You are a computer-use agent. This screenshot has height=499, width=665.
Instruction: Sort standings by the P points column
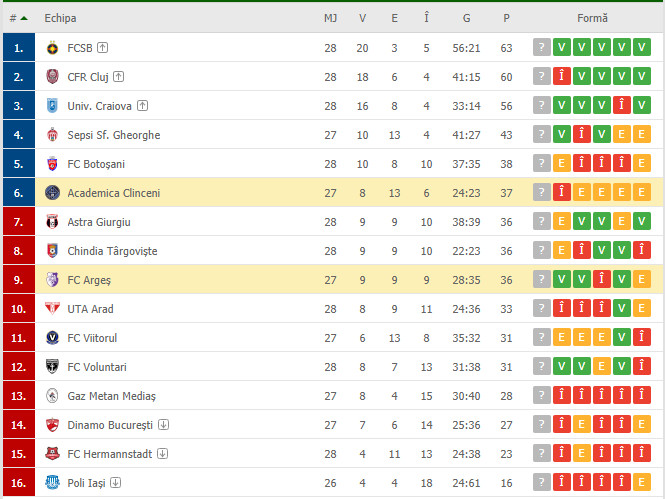pos(506,18)
